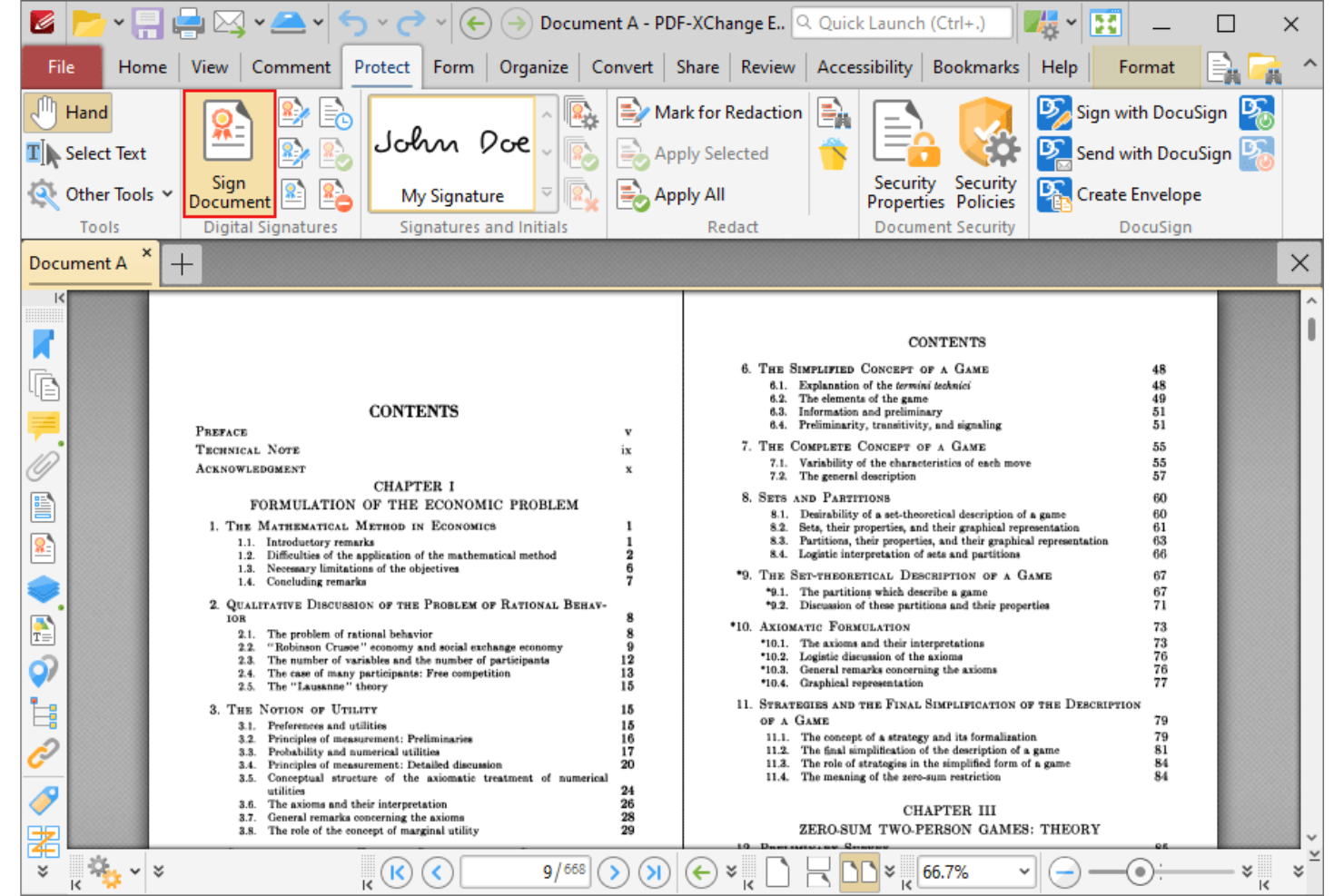The width and height of the screenshot is (1344, 896).
Task: Select the Apply All redaction icon
Action: (631, 193)
